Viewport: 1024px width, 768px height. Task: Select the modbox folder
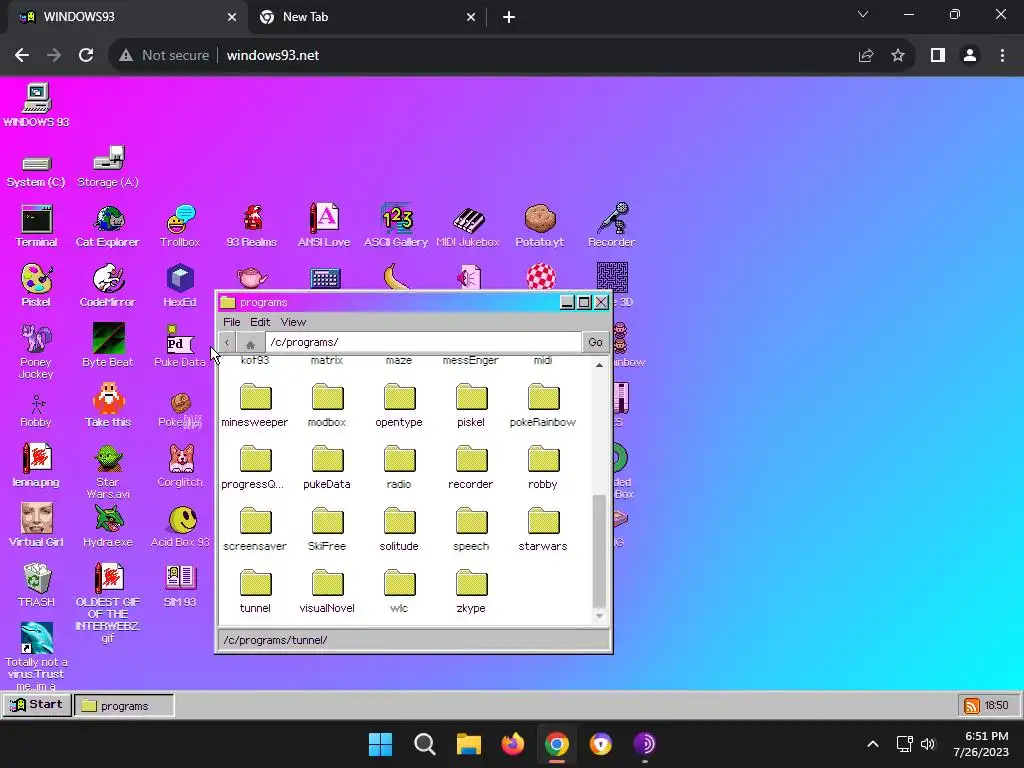pyautogui.click(x=327, y=405)
